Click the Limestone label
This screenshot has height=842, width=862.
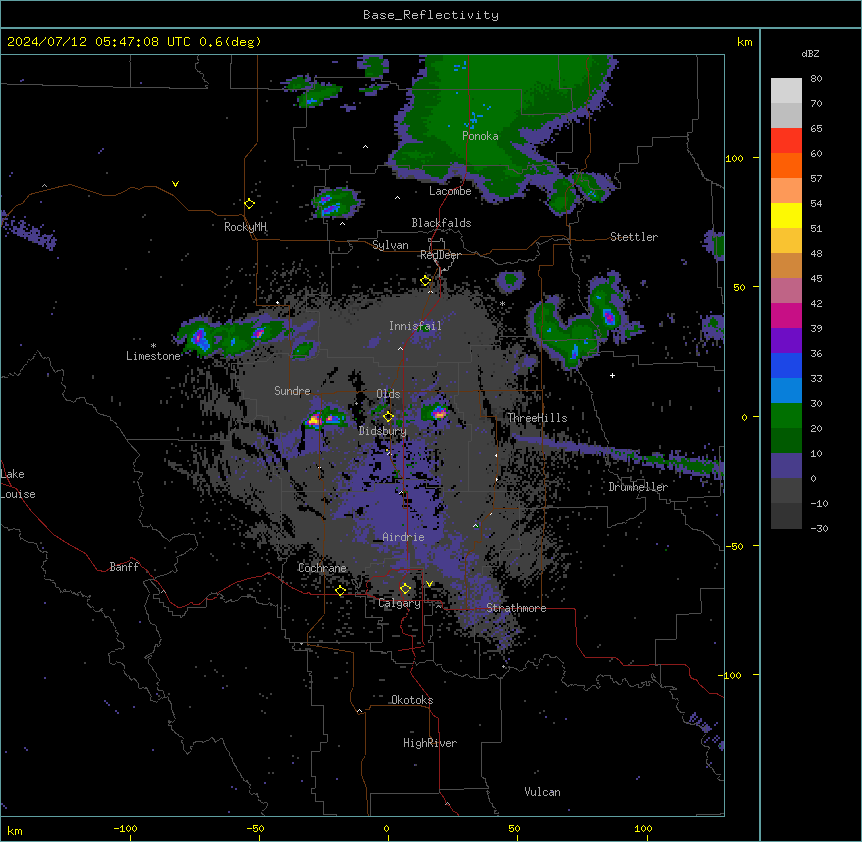(x=153, y=356)
